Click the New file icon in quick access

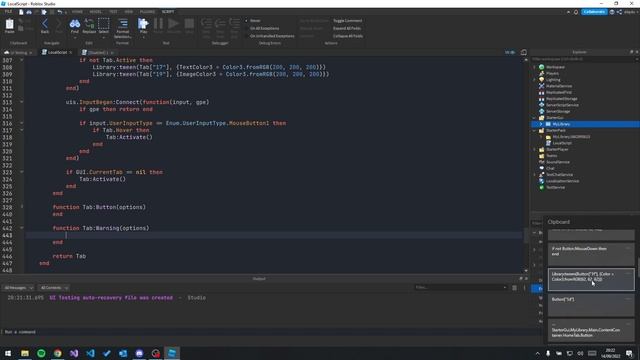click(x=21, y=12)
